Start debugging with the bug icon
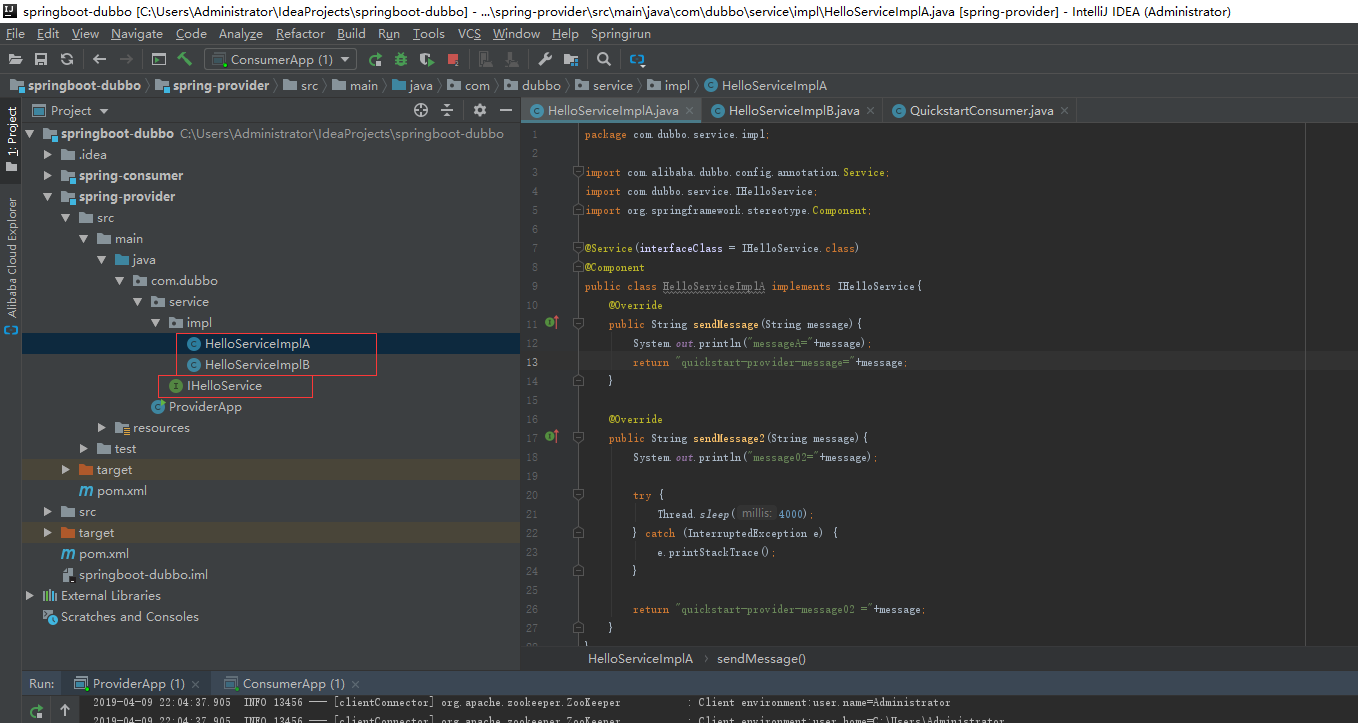The width and height of the screenshot is (1358, 723). 401,60
